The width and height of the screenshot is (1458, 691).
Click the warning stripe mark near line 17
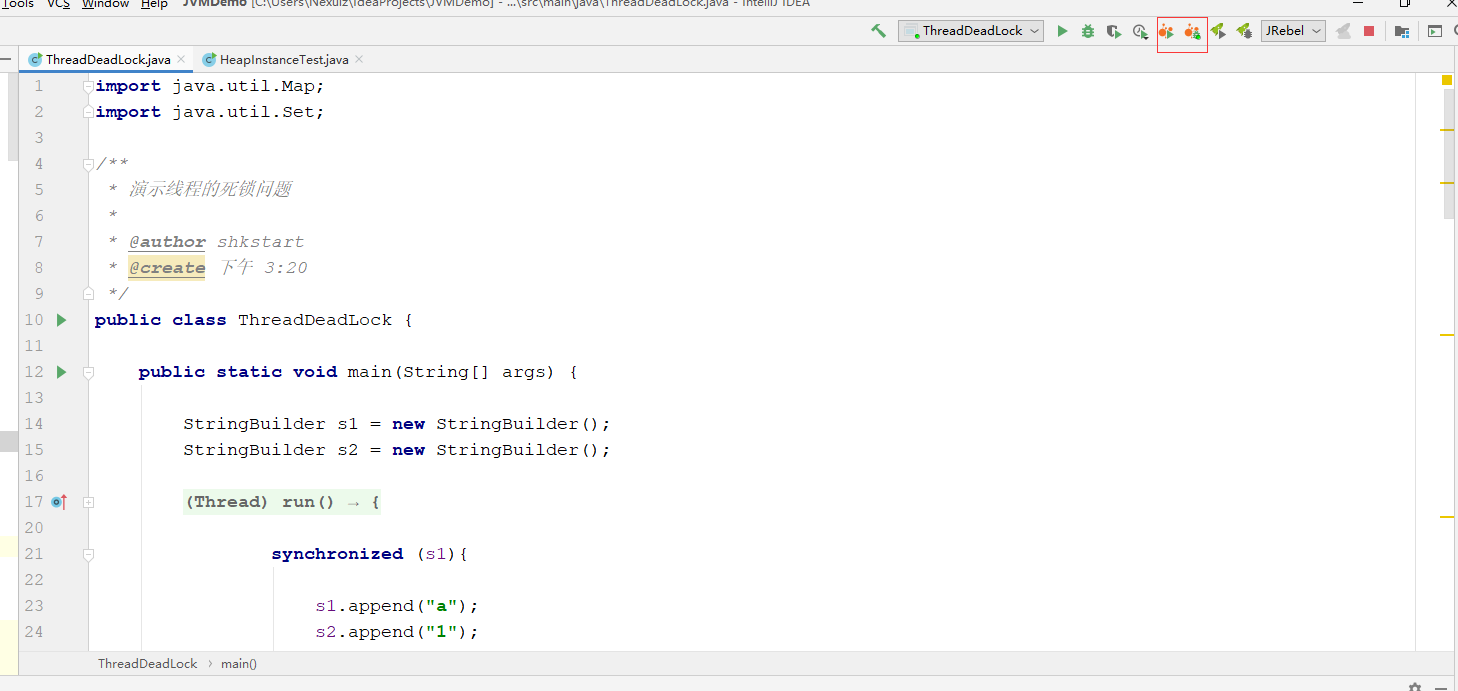coord(1446,517)
